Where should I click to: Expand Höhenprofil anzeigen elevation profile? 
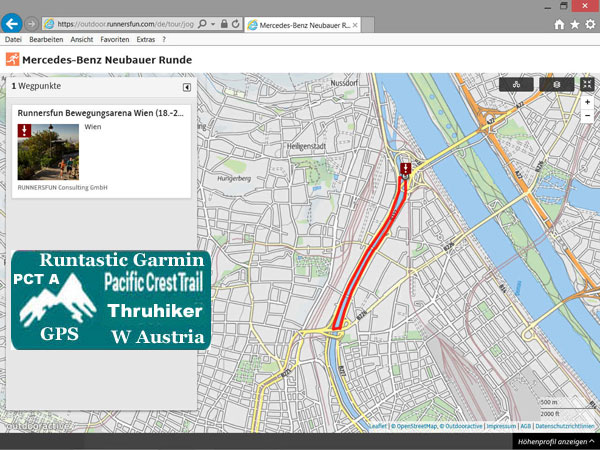[556, 442]
